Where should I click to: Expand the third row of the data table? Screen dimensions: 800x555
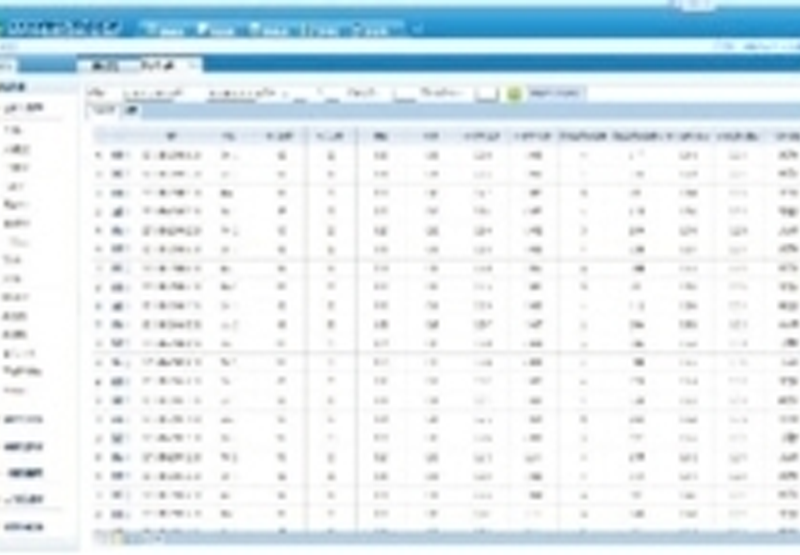point(98,193)
